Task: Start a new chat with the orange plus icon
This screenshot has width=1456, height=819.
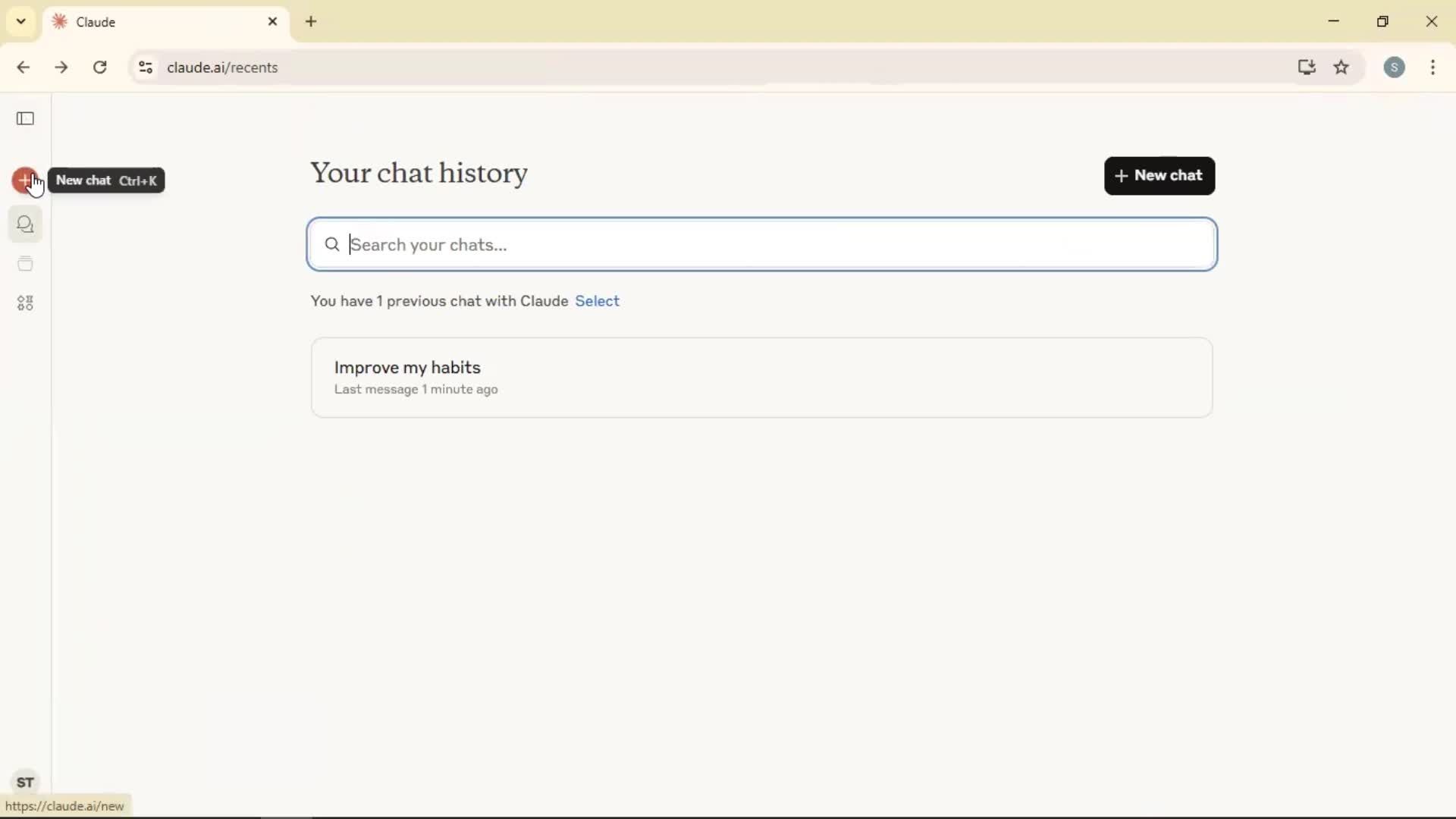Action: [x=25, y=180]
